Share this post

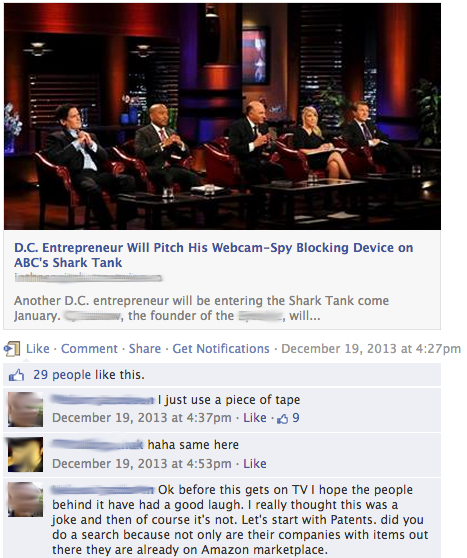pyautogui.click(x=145, y=349)
